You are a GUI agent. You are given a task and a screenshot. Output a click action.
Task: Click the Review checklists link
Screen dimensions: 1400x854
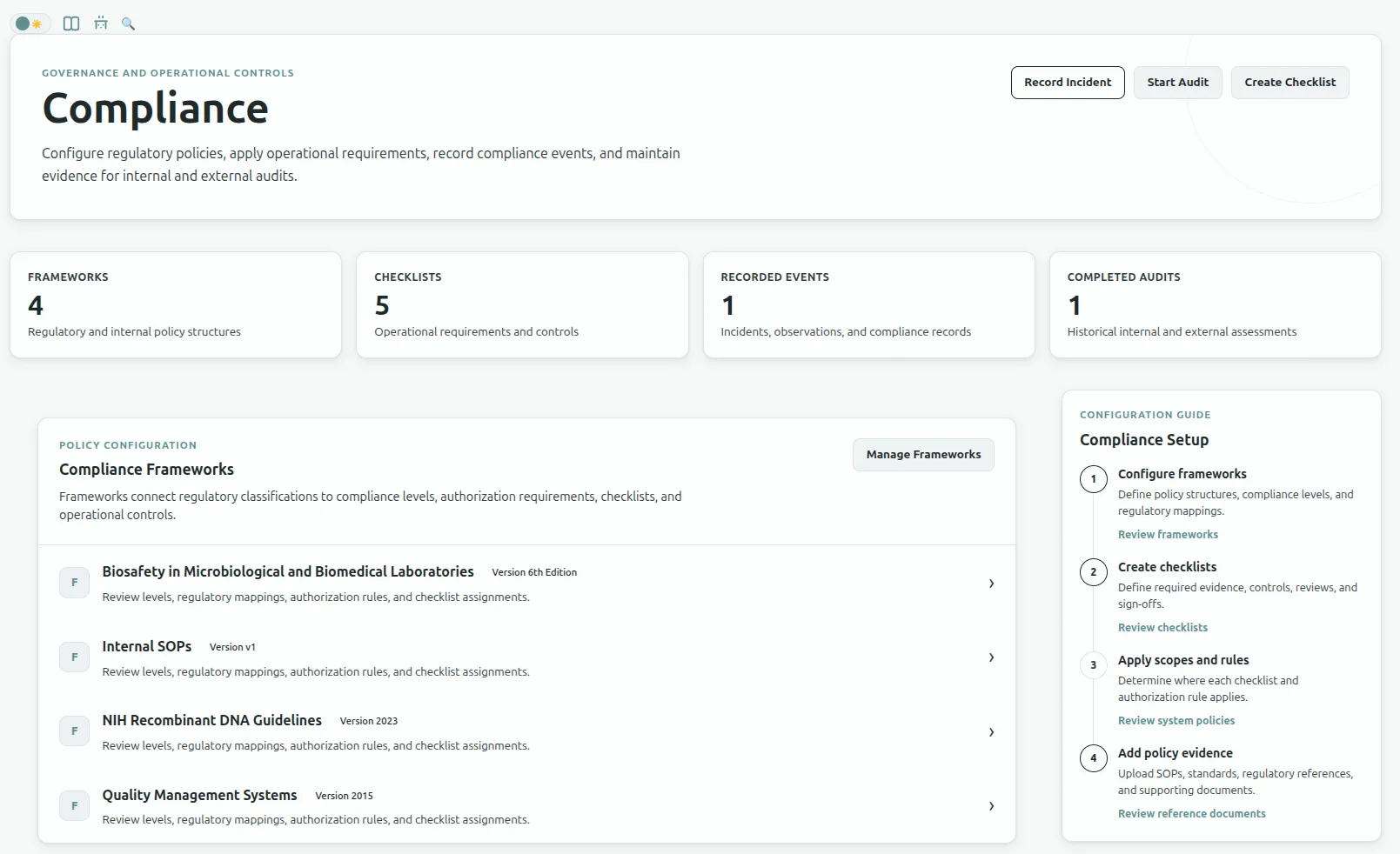click(1162, 628)
